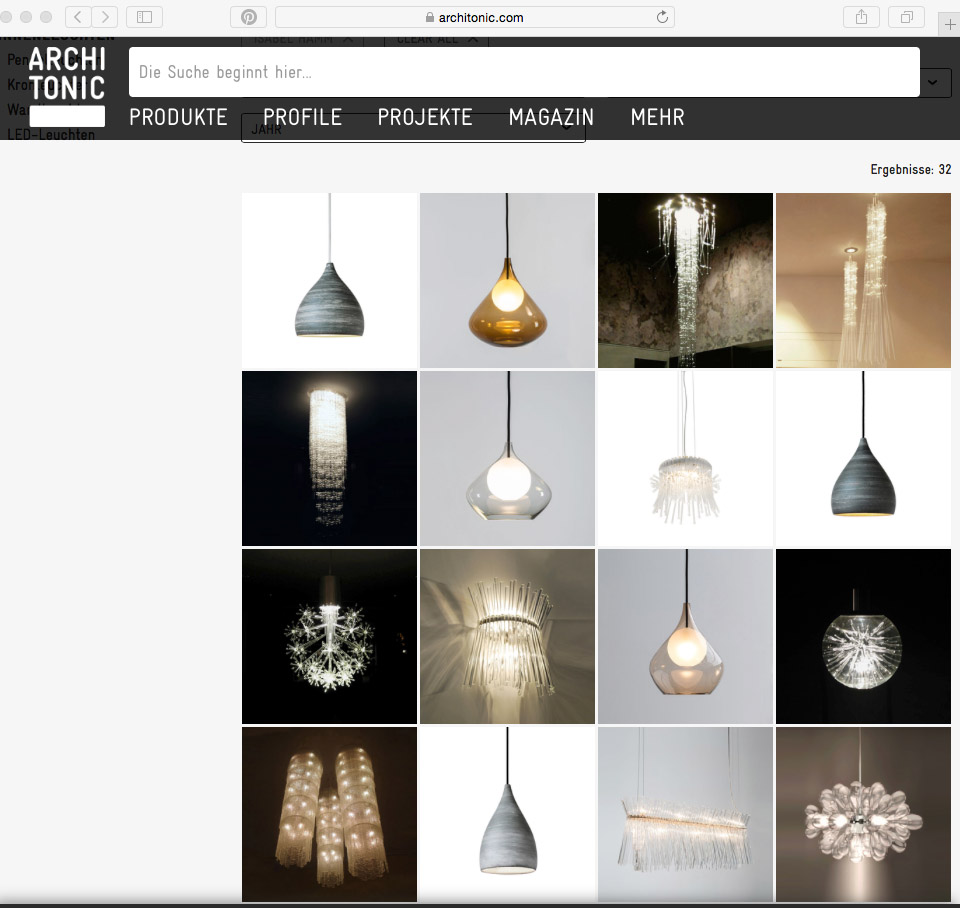
Task: Open the glass sphere starburst lamp thumbnail
Action: [863, 636]
